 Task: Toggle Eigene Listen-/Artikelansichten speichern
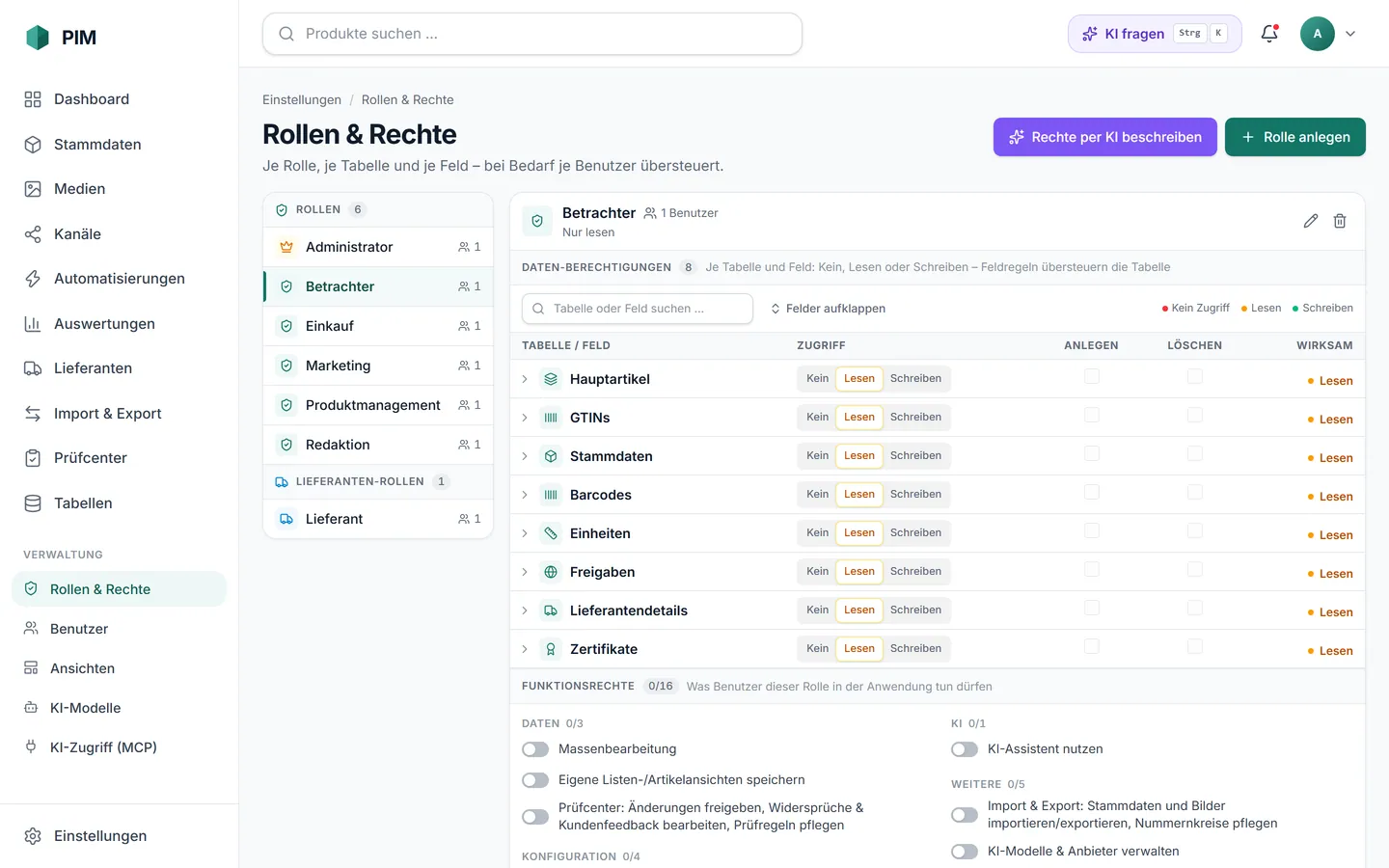(x=535, y=780)
